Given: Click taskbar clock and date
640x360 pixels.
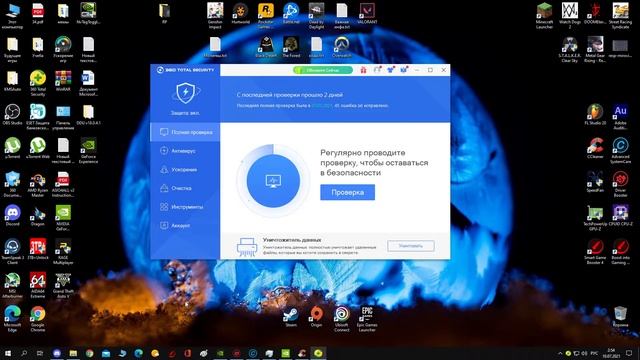Looking at the screenshot, I should point(611,353).
